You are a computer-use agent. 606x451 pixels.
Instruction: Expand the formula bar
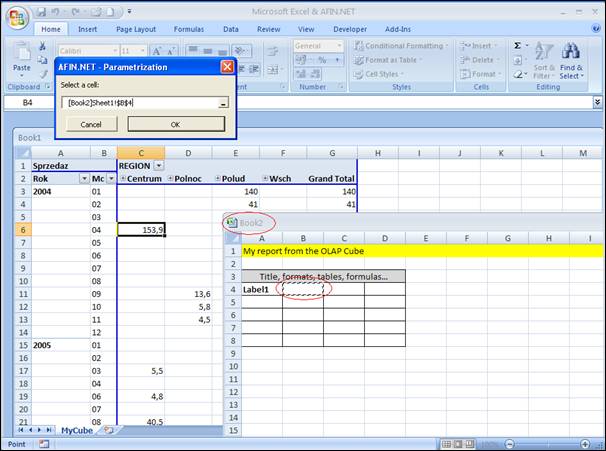tap(597, 102)
